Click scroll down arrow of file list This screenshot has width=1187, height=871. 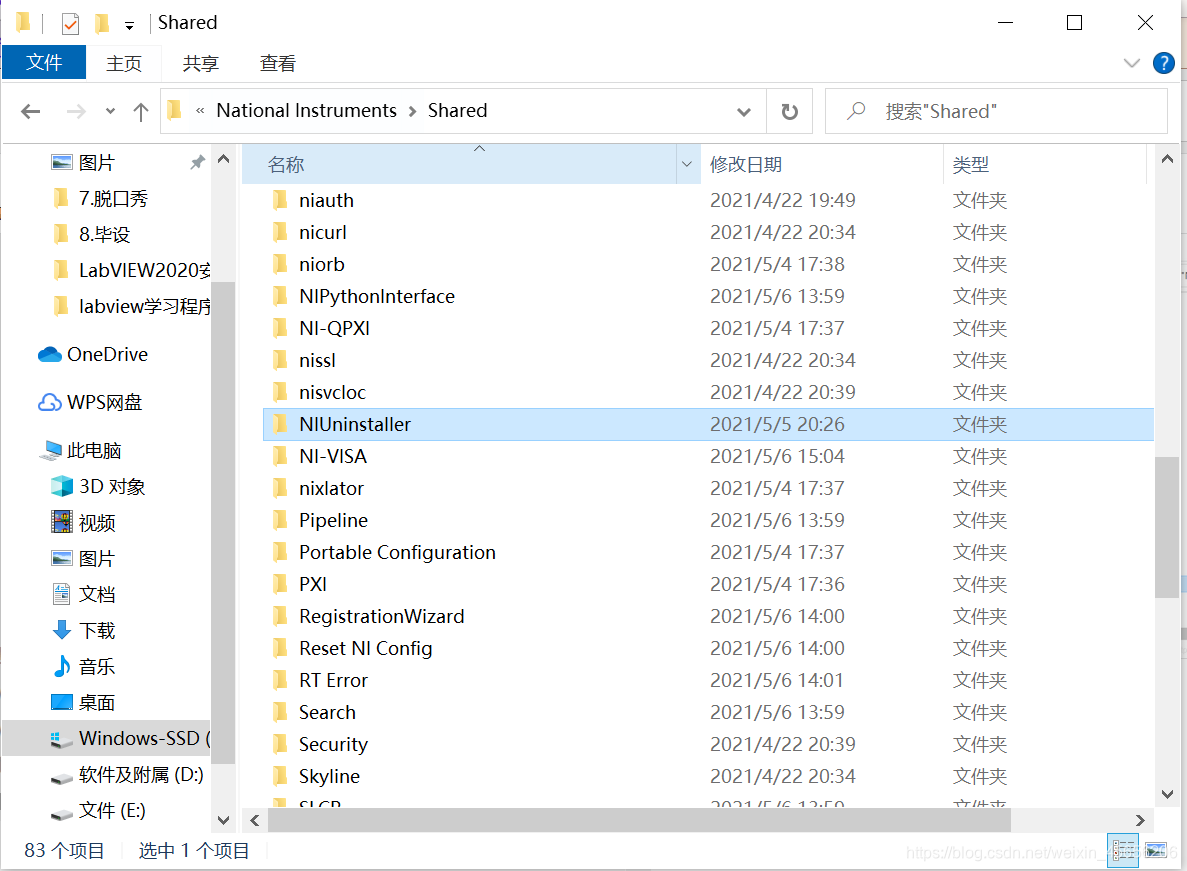1167,794
